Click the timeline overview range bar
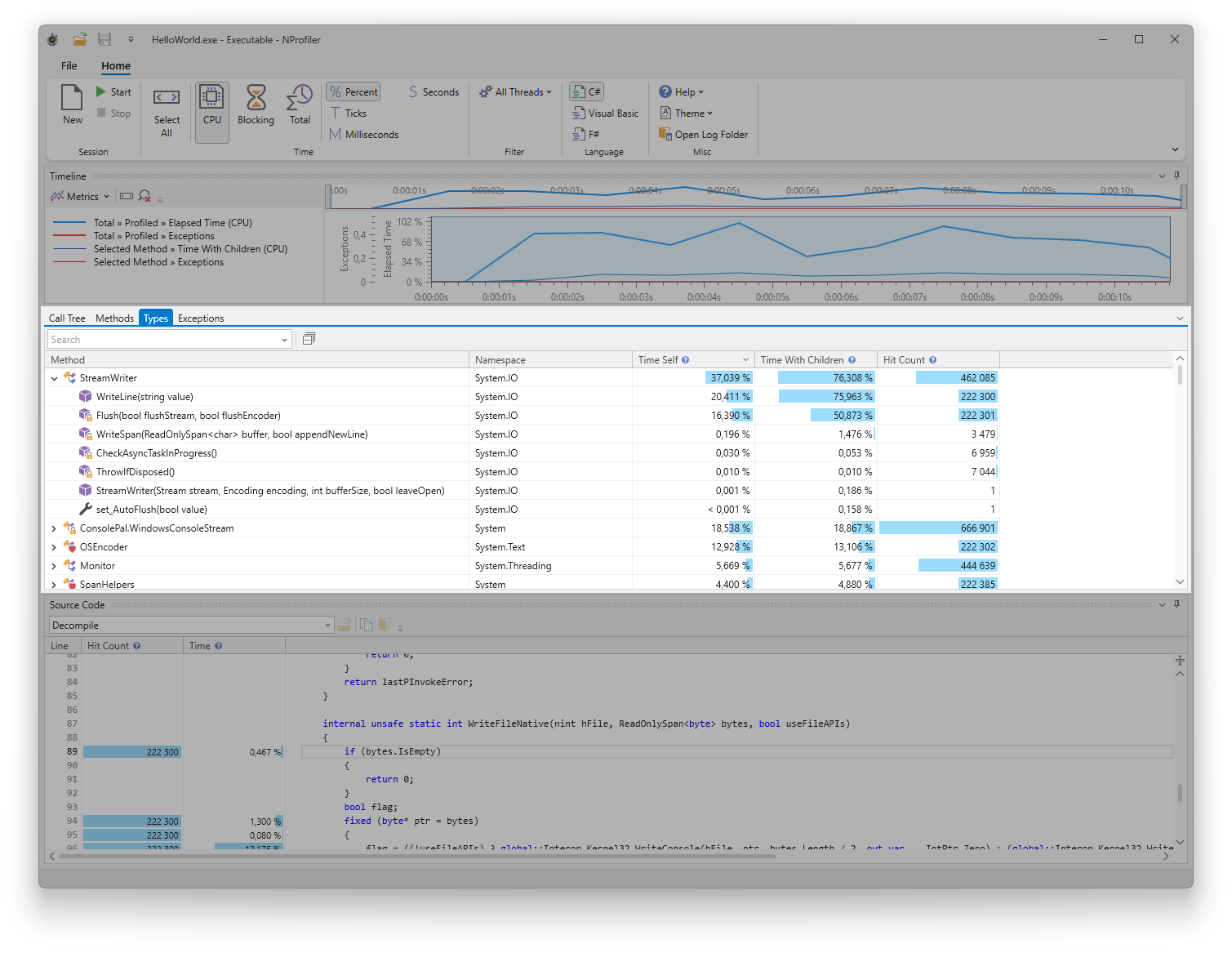This screenshot has height=953, width=1232. pos(755,196)
